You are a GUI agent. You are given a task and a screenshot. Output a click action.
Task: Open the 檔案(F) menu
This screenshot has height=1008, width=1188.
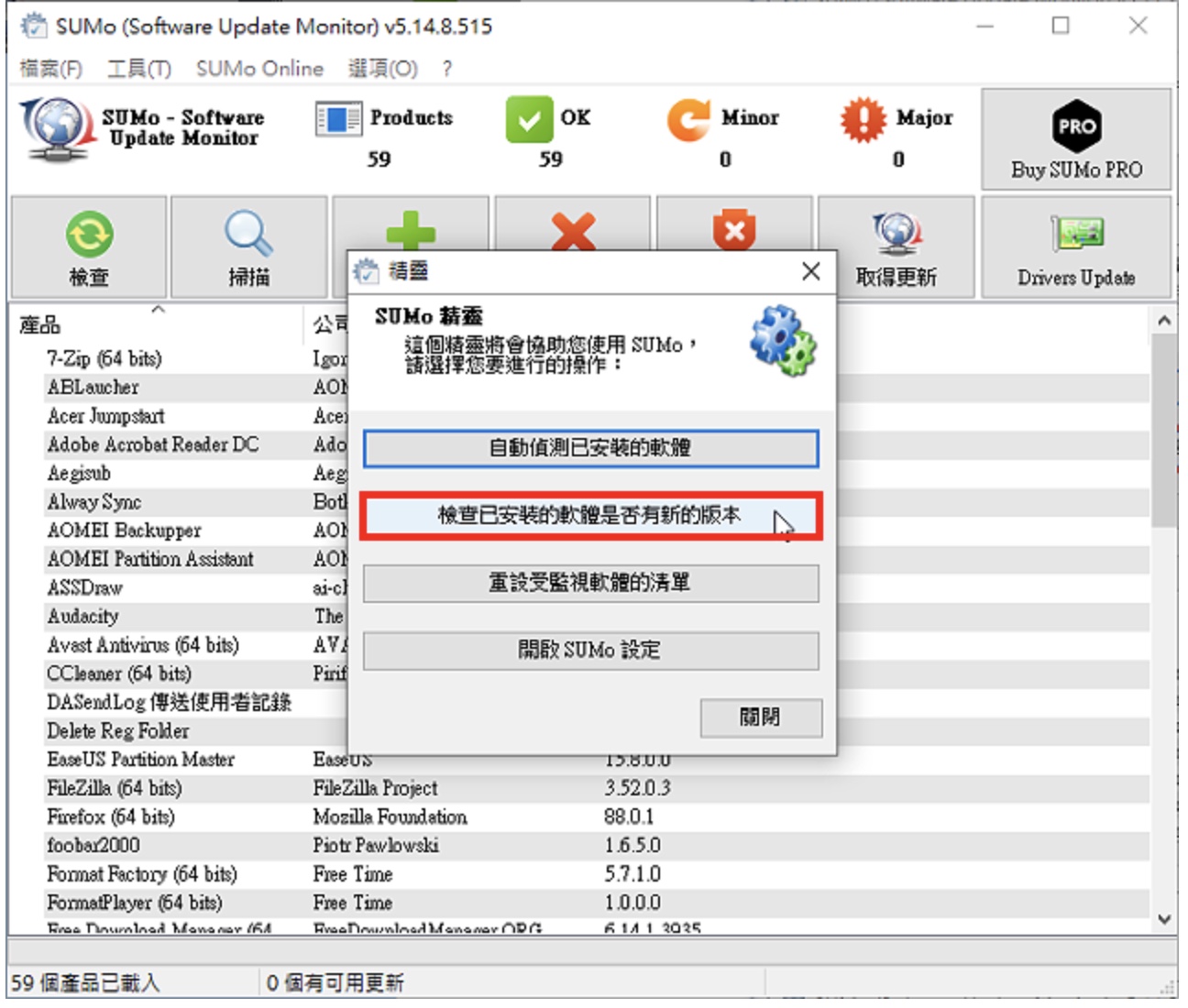click(x=51, y=69)
